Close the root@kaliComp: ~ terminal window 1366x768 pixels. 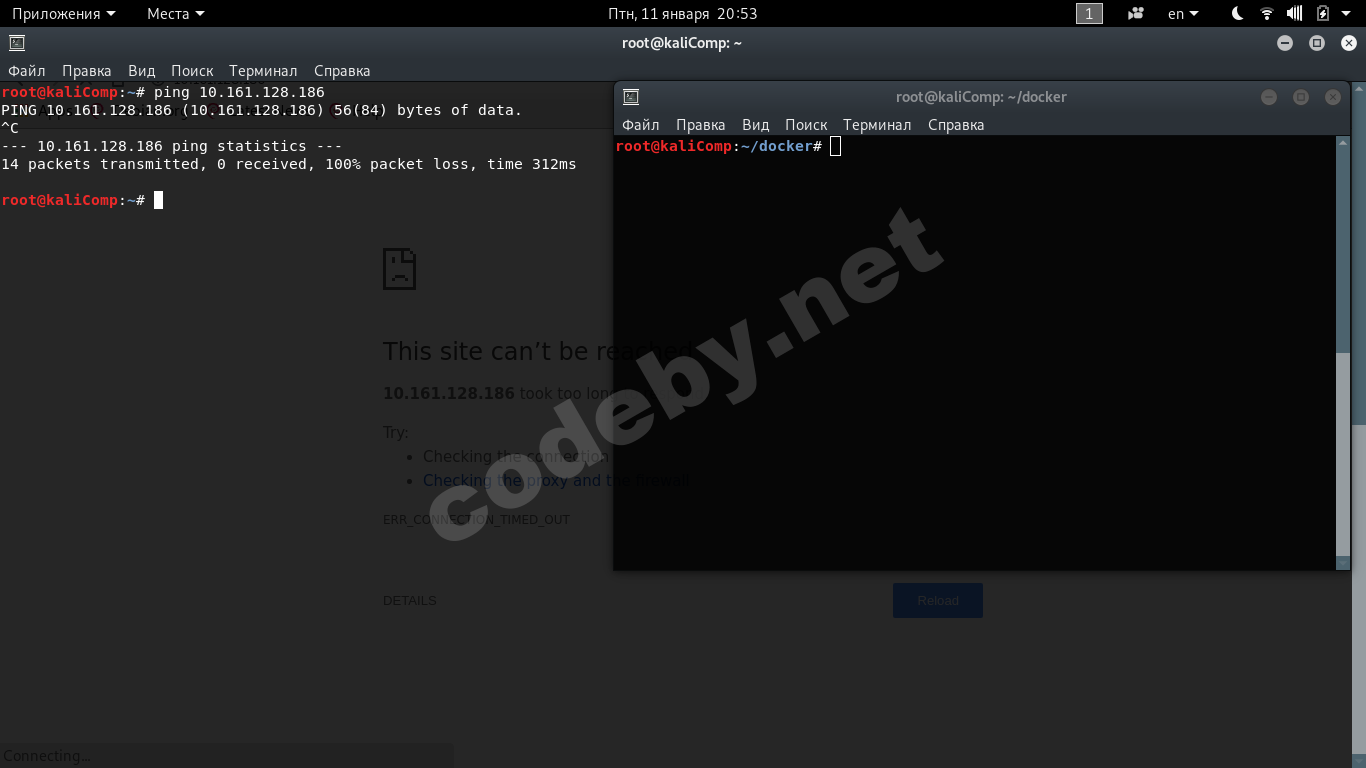point(1349,43)
